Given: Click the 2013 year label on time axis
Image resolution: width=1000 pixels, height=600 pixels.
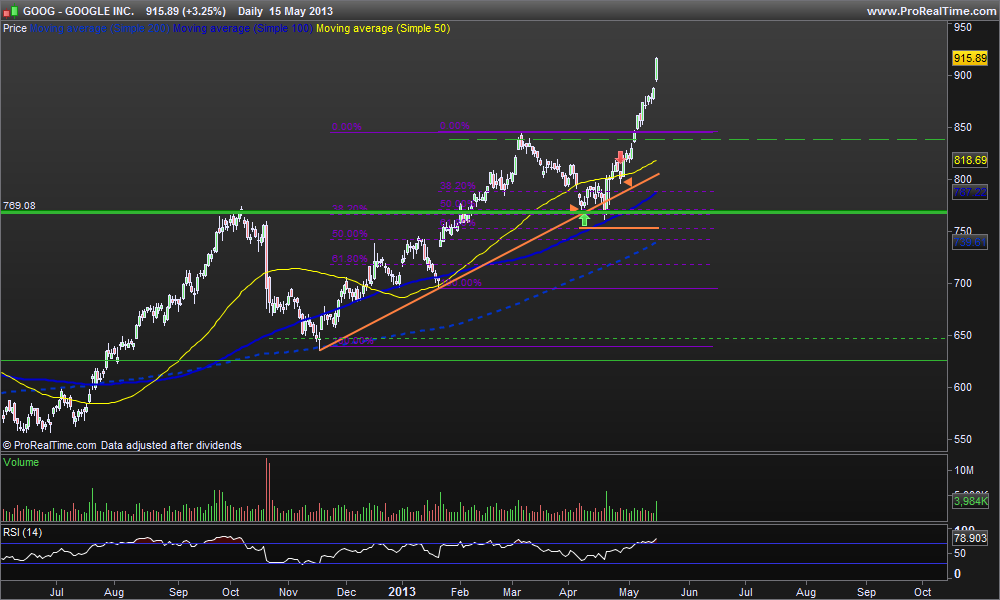Looking at the screenshot, I should [x=402, y=592].
